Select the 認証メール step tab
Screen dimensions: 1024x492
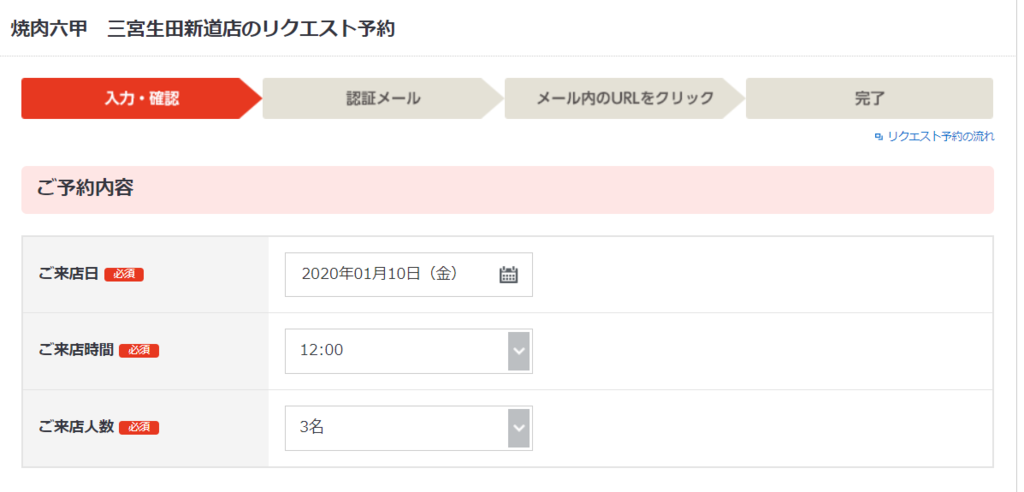point(383,99)
